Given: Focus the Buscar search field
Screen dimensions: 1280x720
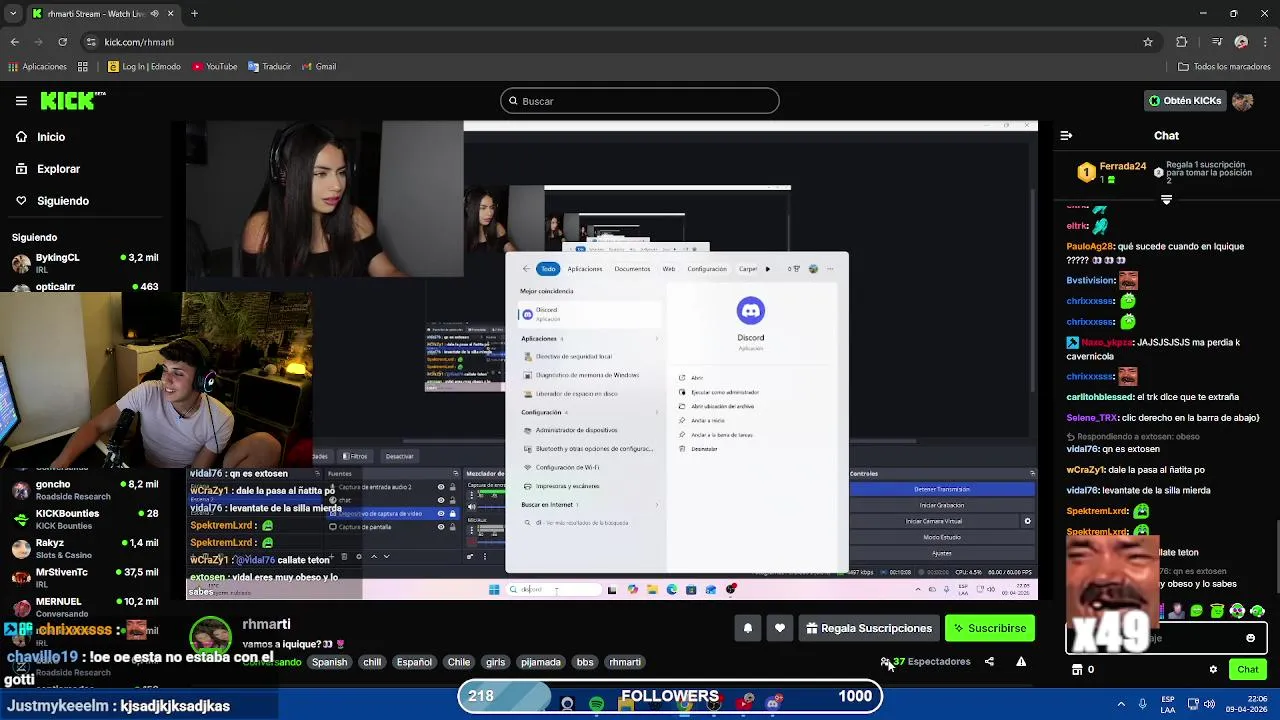Looking at the screenshot, I should [640, 101].
